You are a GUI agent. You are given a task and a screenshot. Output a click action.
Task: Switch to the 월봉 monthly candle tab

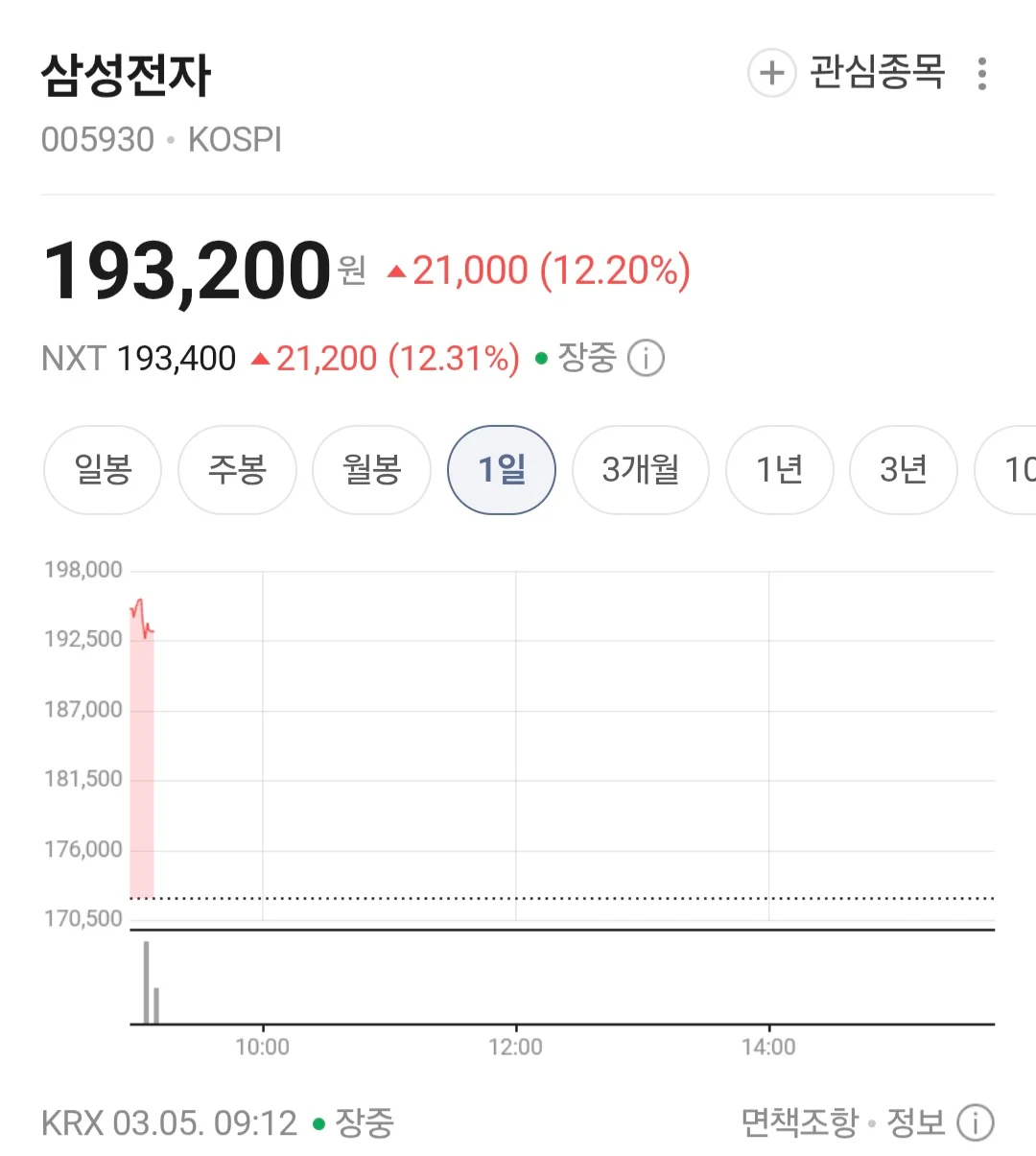[371, 470]
